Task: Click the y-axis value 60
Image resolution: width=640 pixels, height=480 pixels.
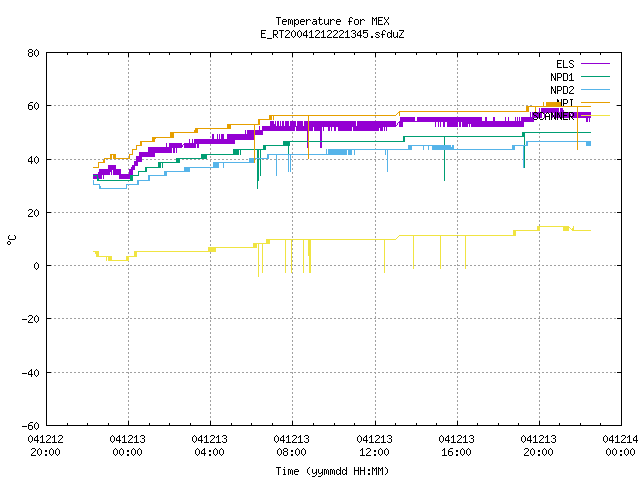Action: pyautogui.click(x=33, y=106)
